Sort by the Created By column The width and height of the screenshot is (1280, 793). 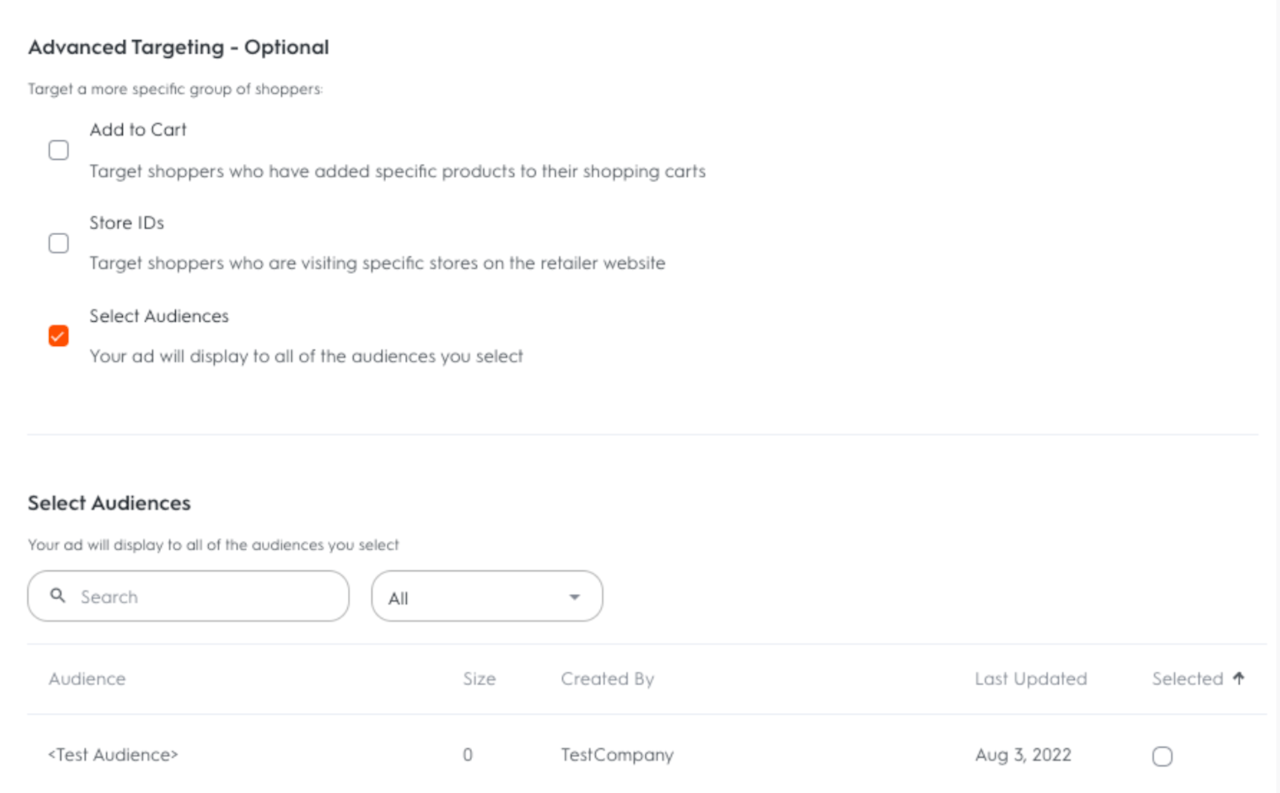click(x=607, y=679)
